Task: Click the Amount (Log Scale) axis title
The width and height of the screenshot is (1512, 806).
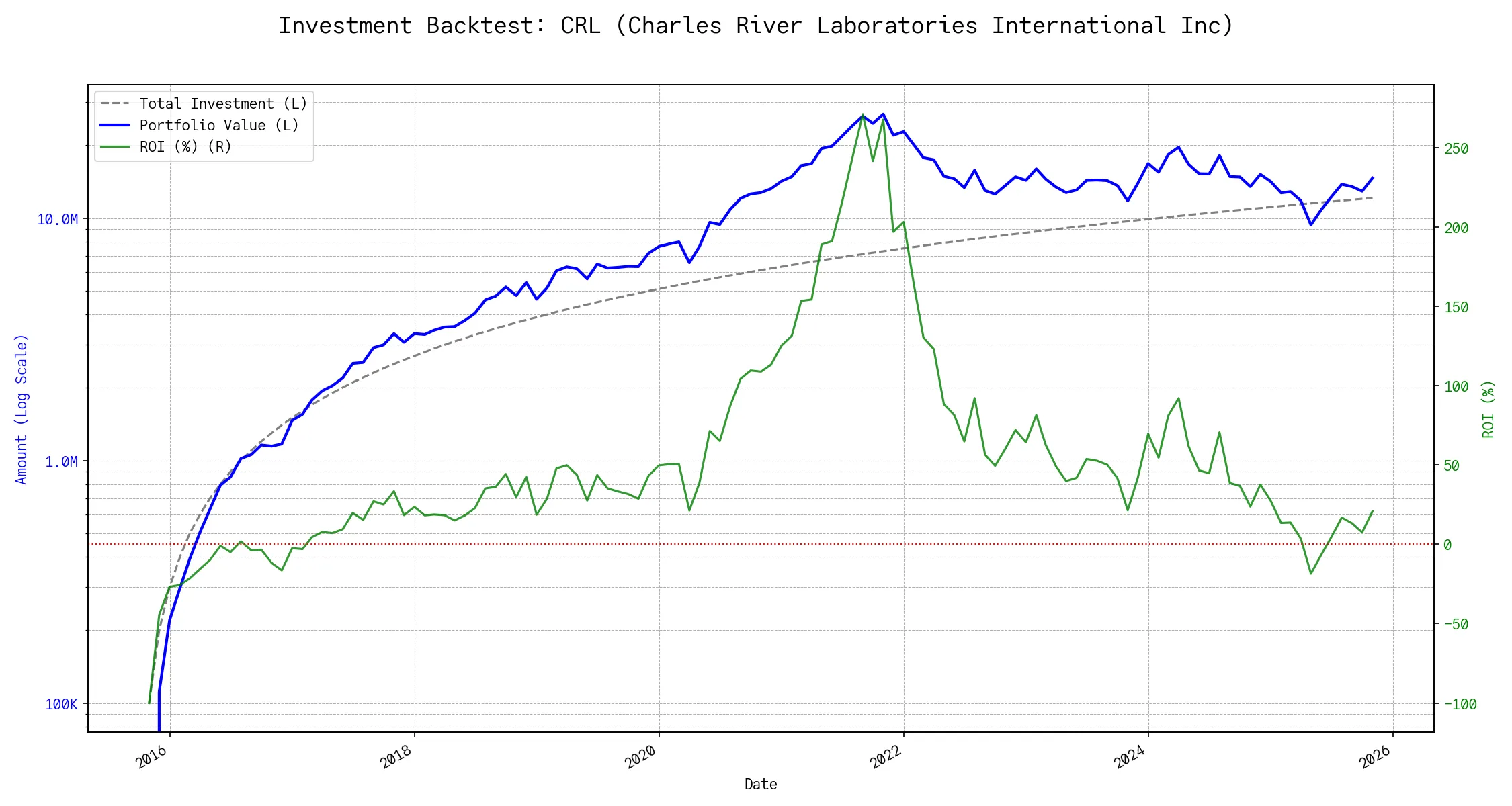Action: coord(22,409)
